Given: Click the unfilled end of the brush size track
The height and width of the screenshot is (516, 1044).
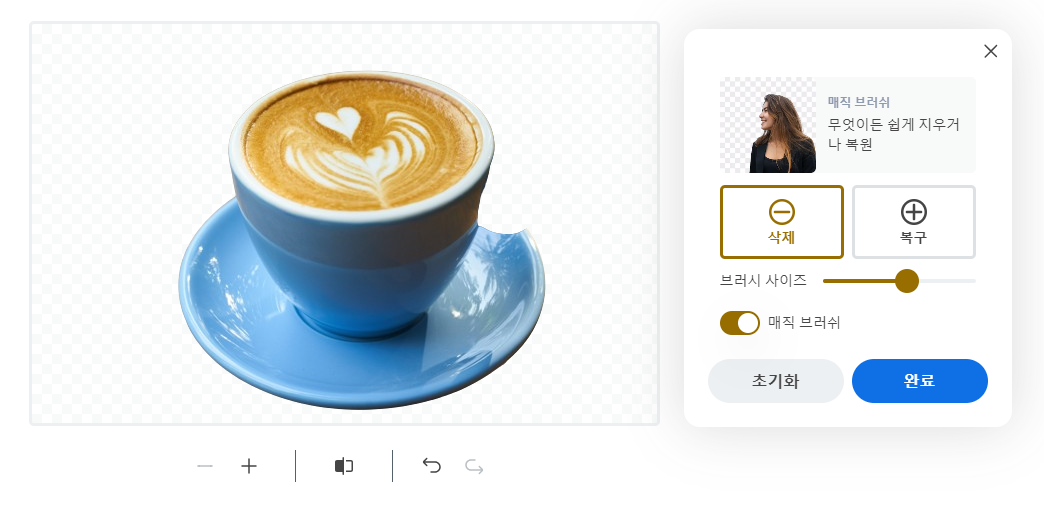Looking at the screenshot, I should point(947,281).
